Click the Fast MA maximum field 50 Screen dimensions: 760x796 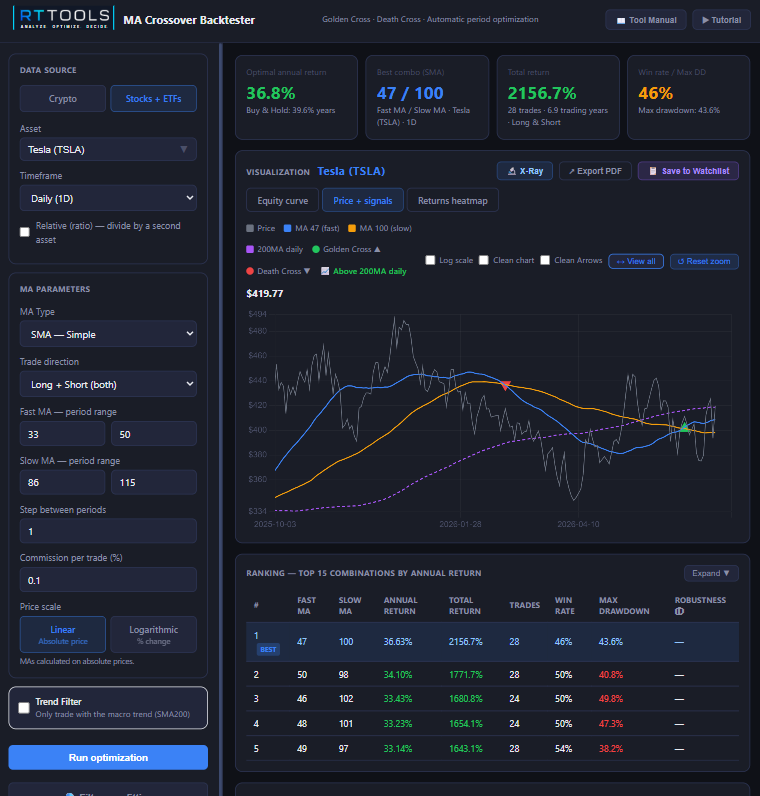tap(154, 434)
